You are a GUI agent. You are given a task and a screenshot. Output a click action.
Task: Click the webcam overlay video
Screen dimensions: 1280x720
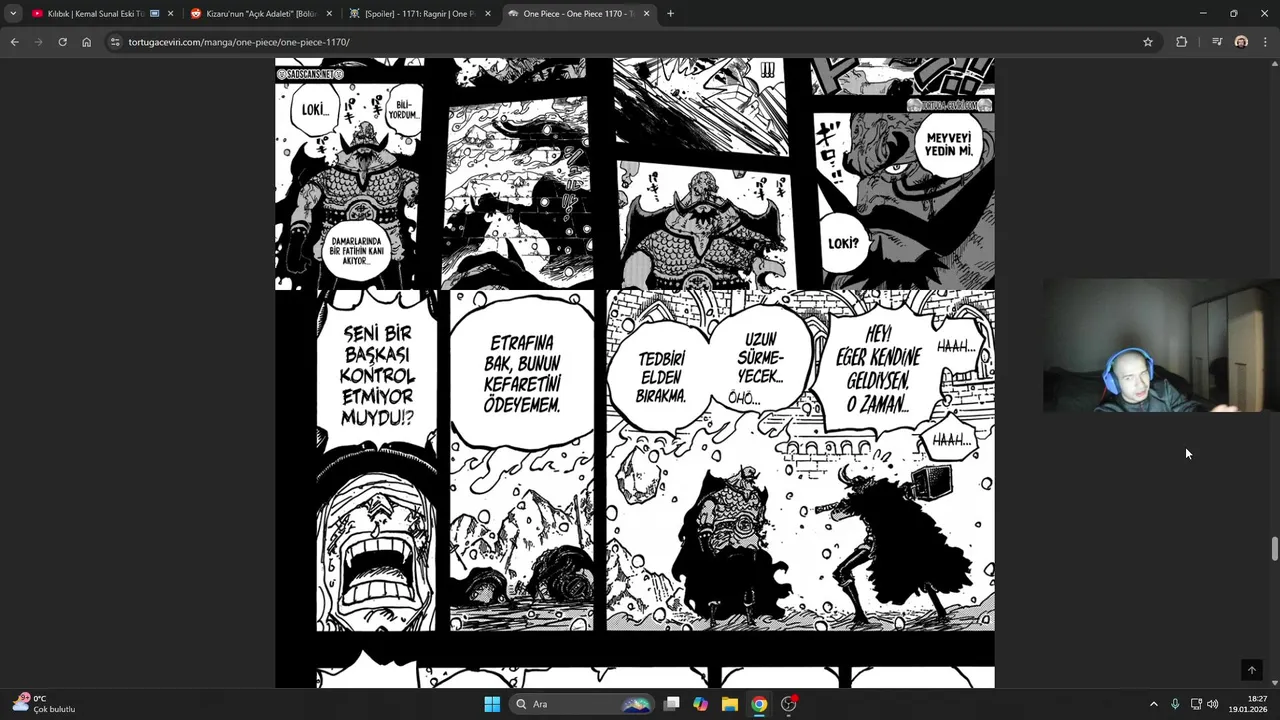1160,345
